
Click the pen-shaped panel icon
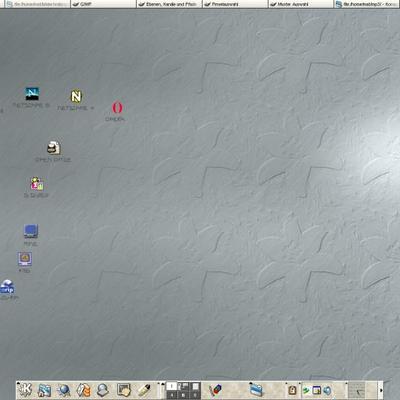(x=144, y=390)
